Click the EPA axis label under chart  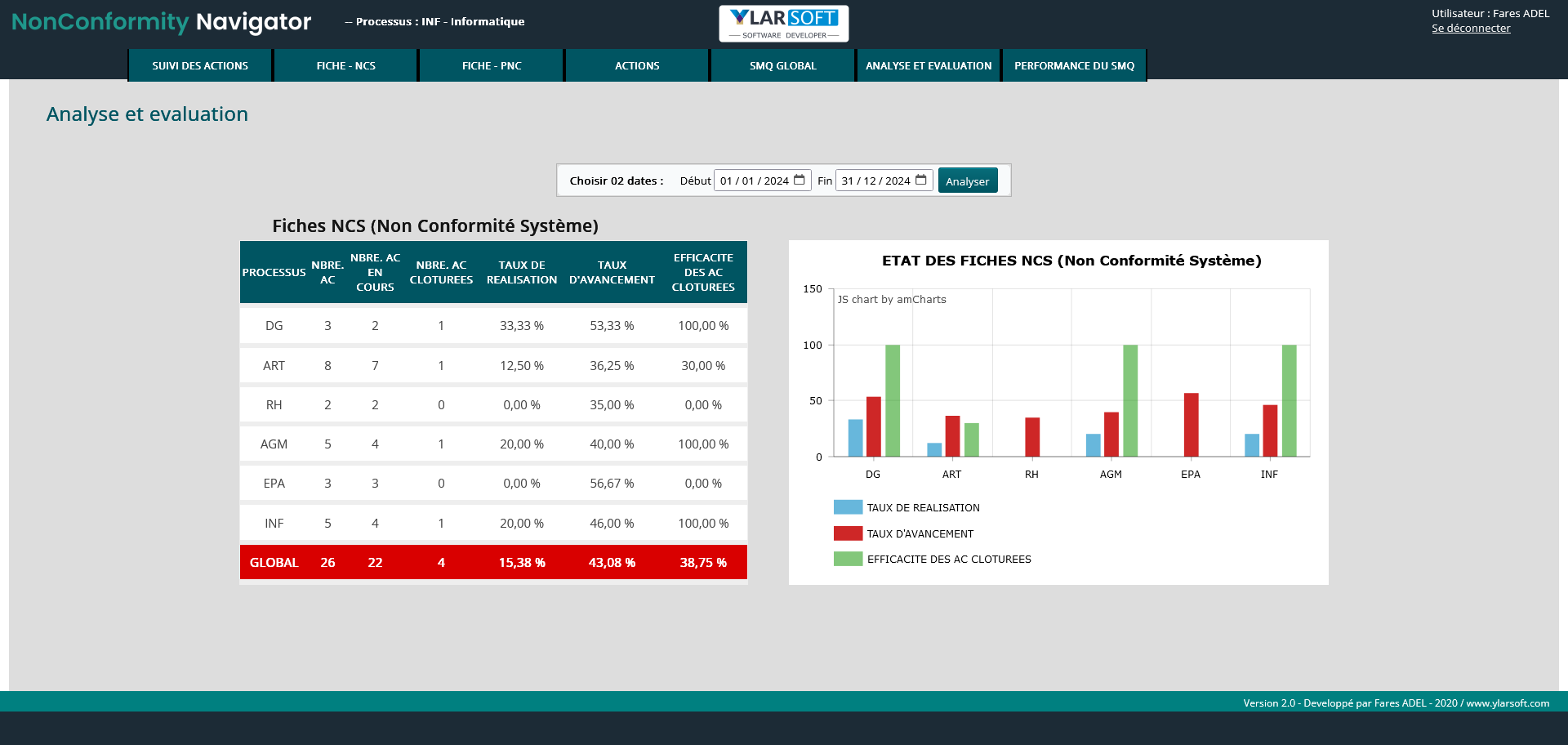(x=1191, y=474)
